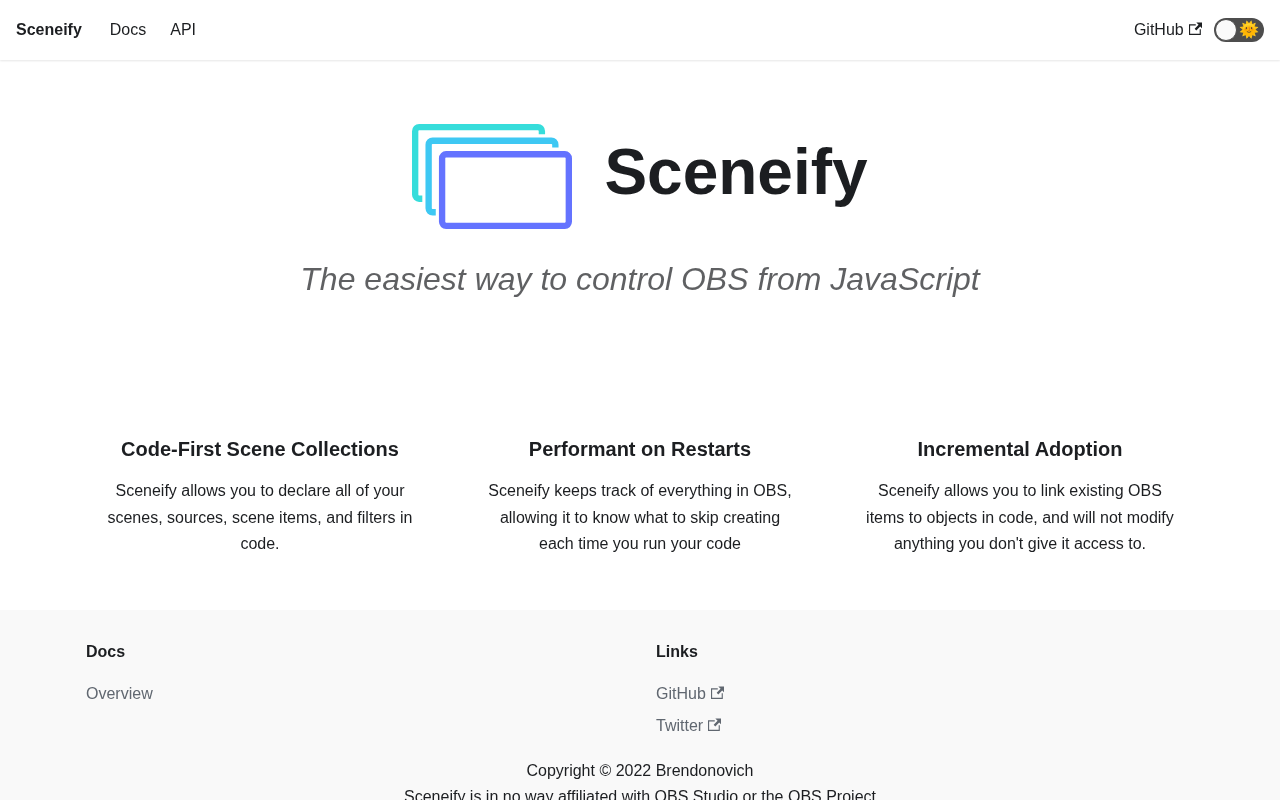Click the large Sceneify hero title

pos(736,172)
